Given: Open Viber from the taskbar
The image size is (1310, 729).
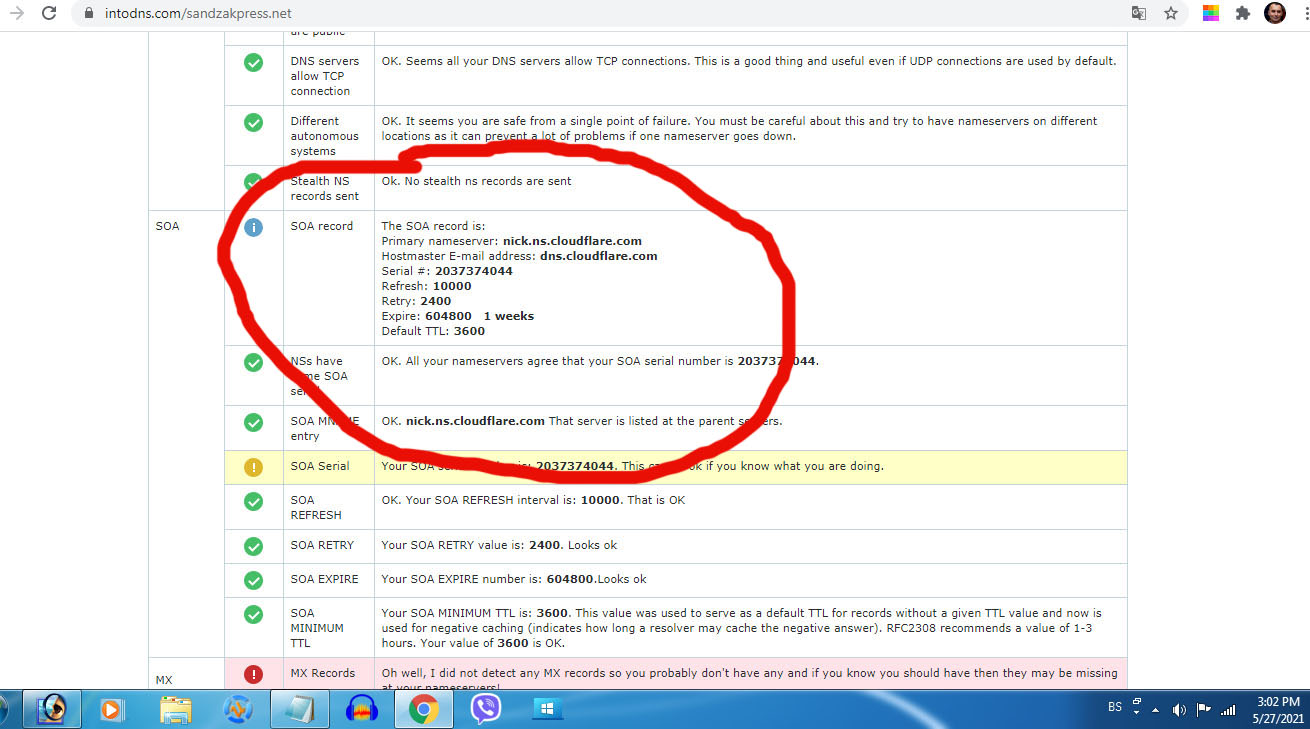Looking at the screenshot, I should tap(486, 709).
